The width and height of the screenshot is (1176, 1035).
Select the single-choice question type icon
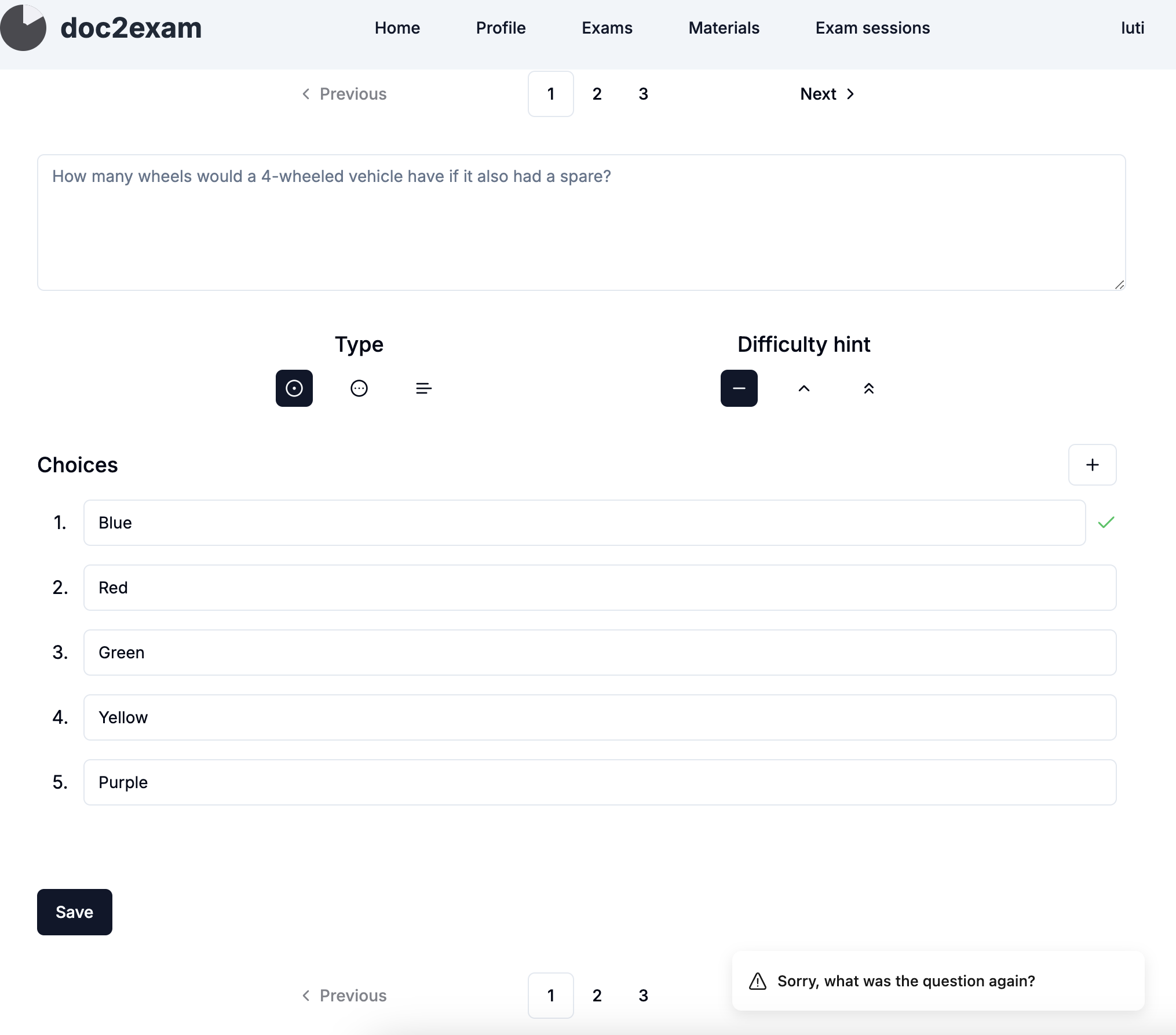tap(294, 388)
